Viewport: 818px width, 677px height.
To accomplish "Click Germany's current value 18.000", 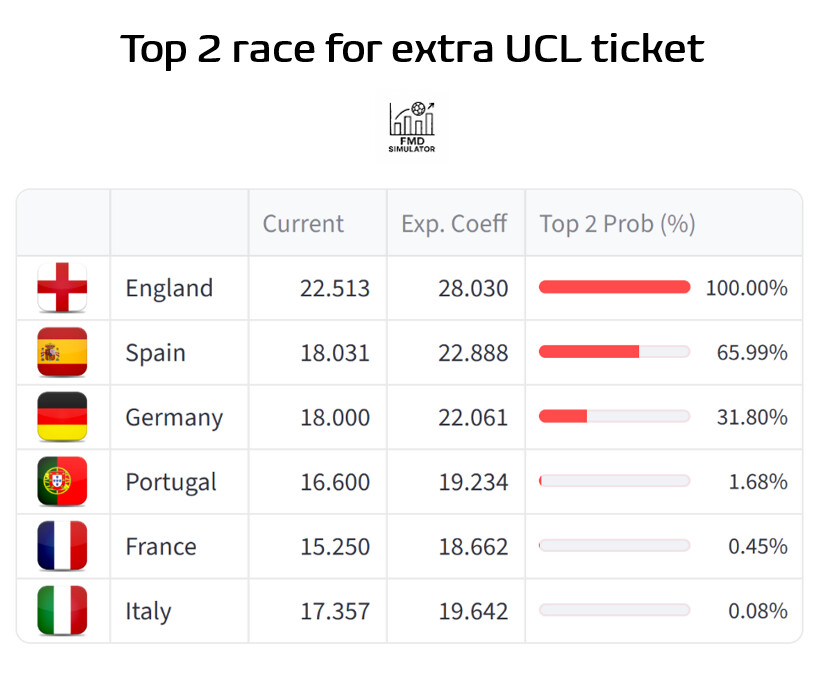I will coord(334,418).
